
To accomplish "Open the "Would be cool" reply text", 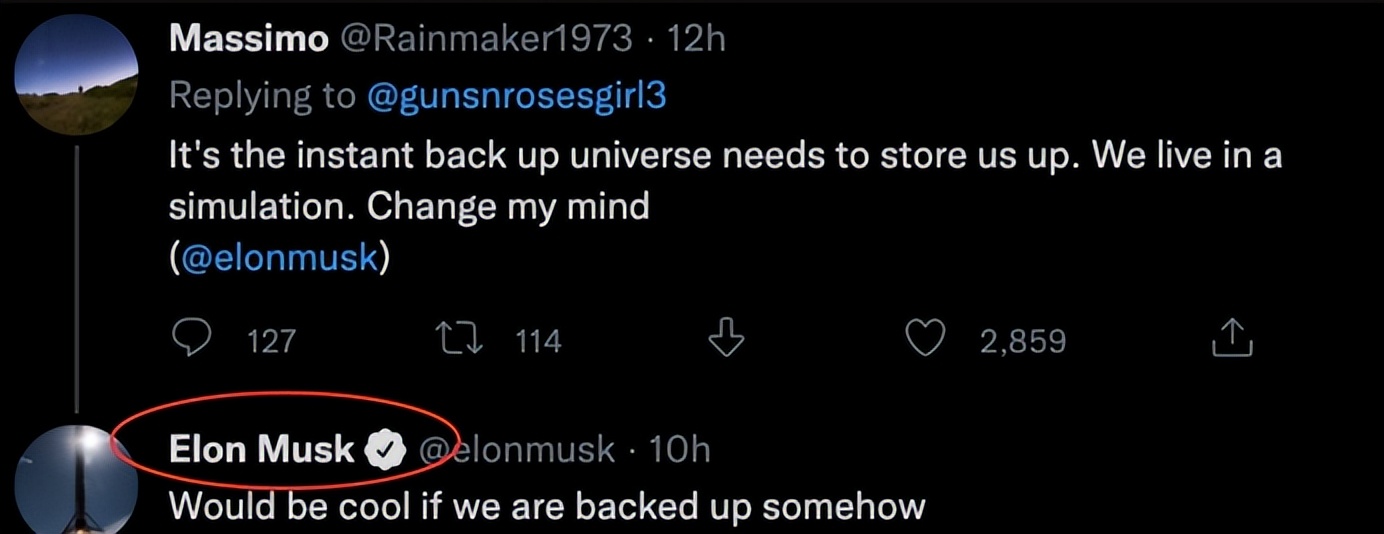I will coord(546,506).
